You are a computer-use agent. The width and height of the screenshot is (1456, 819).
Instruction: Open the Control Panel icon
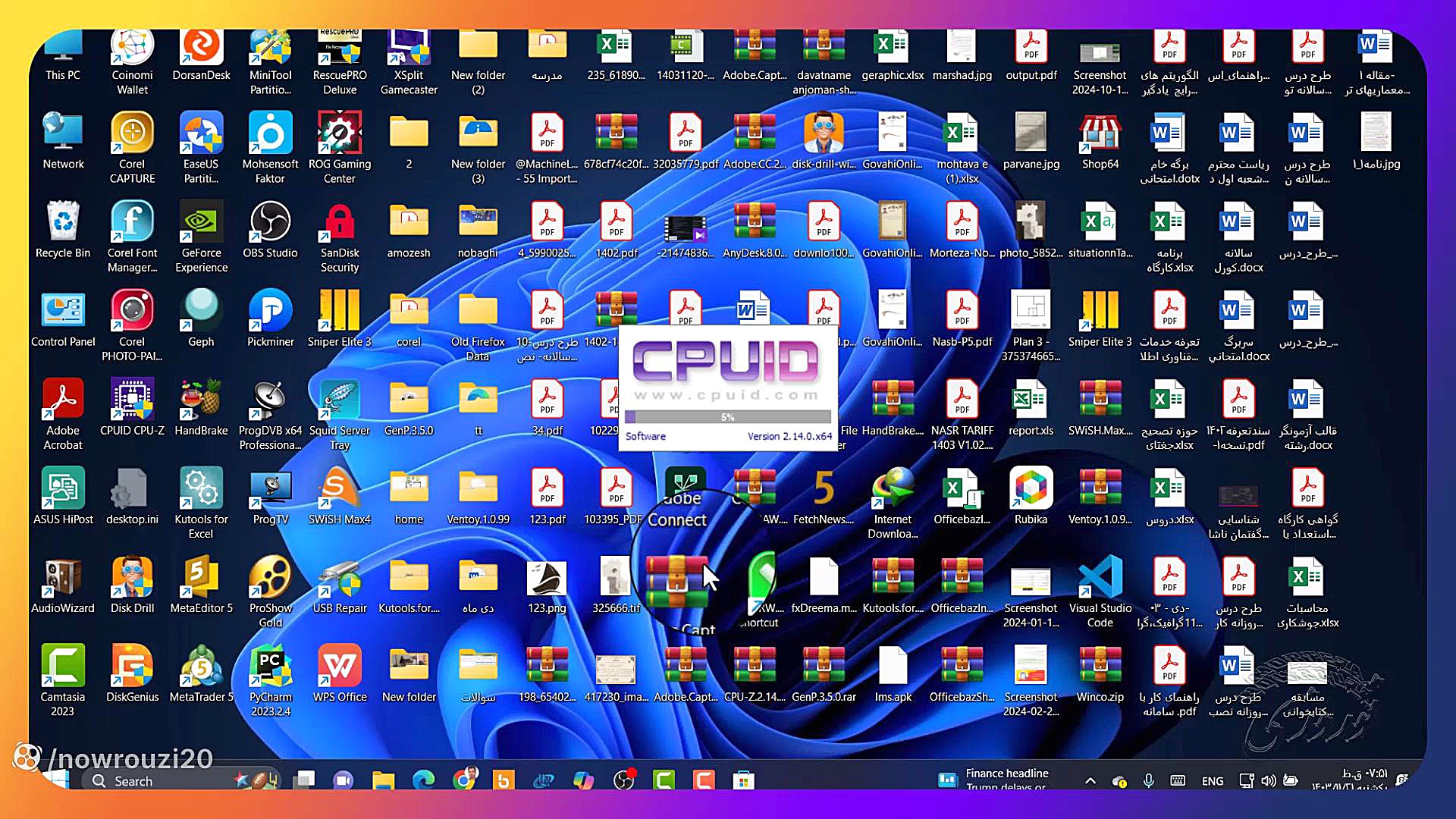[63, 318]
